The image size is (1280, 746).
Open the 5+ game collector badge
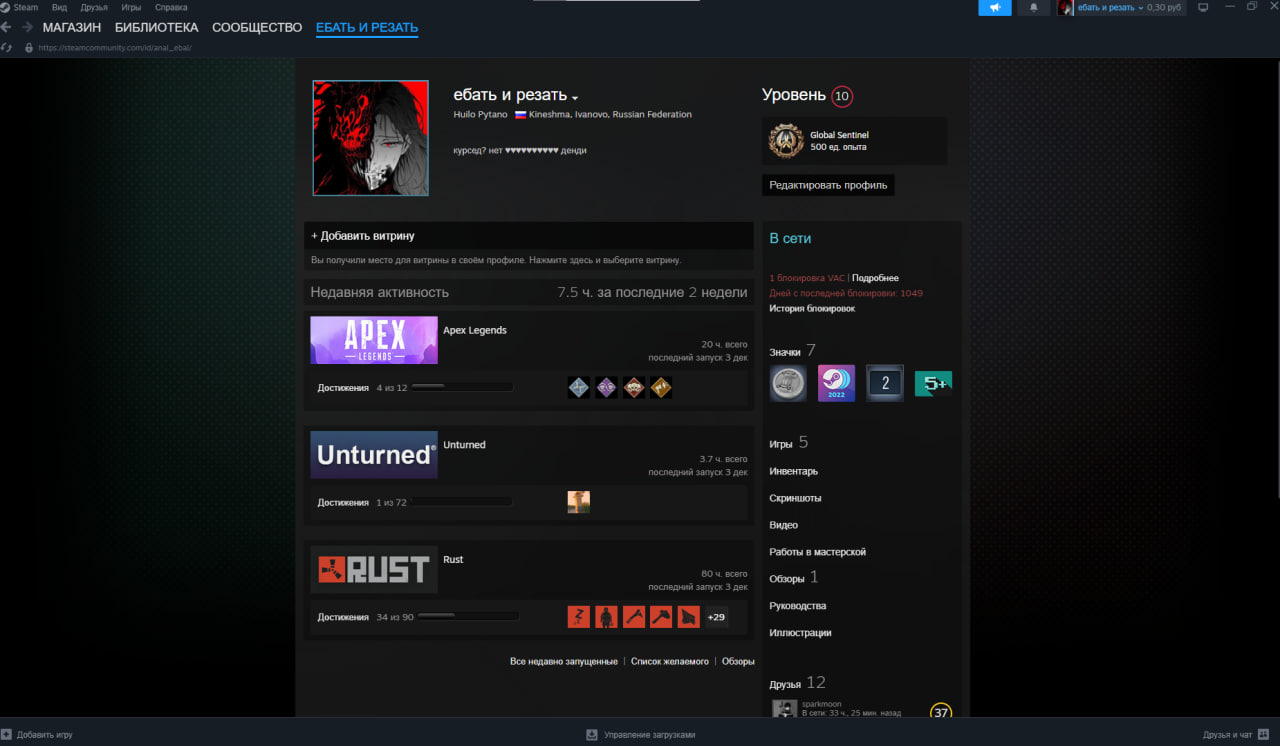click(x=933, y=383)
